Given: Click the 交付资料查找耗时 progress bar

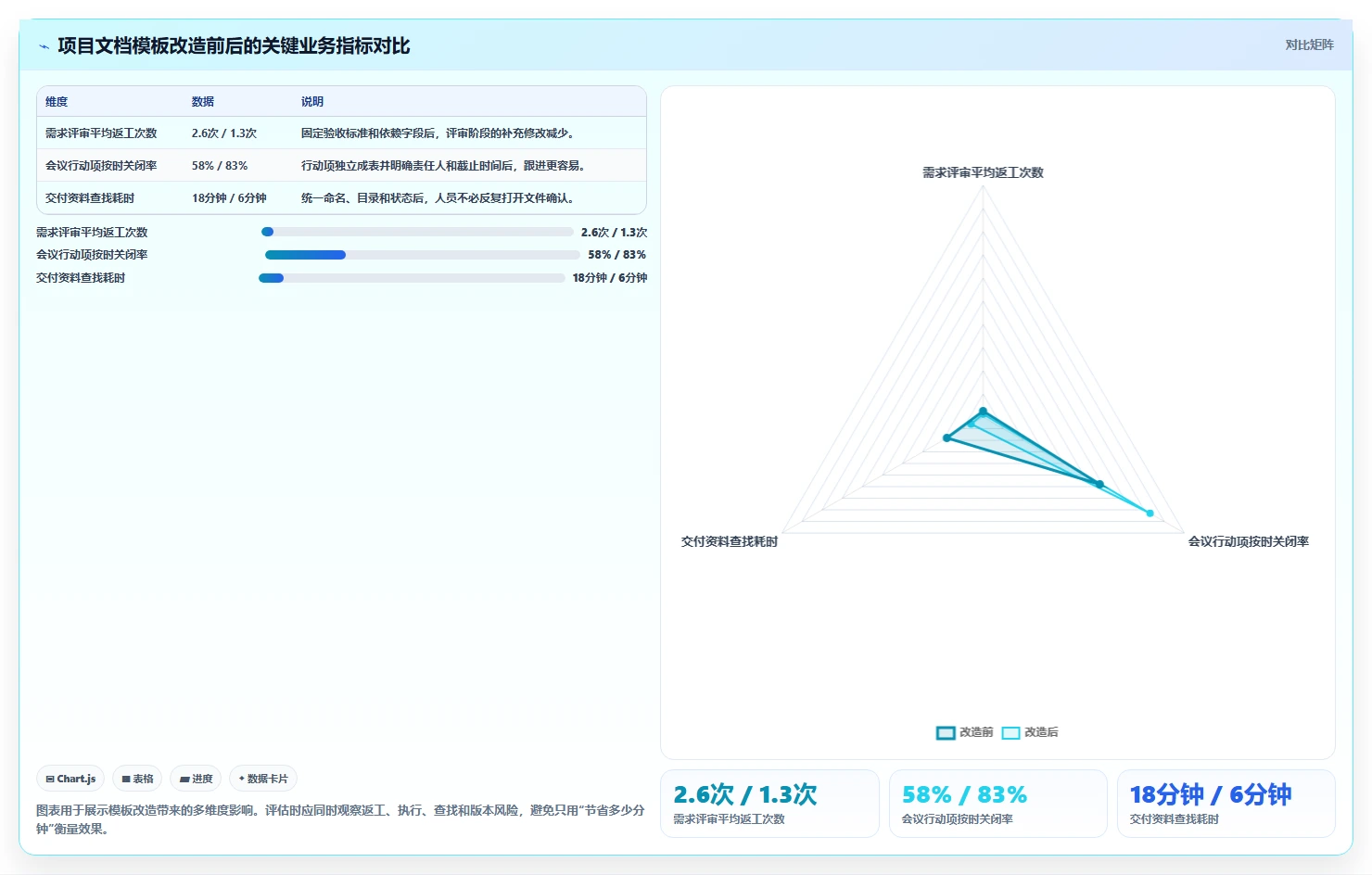Looking at the screenshot, I should (x=412, y=278).
